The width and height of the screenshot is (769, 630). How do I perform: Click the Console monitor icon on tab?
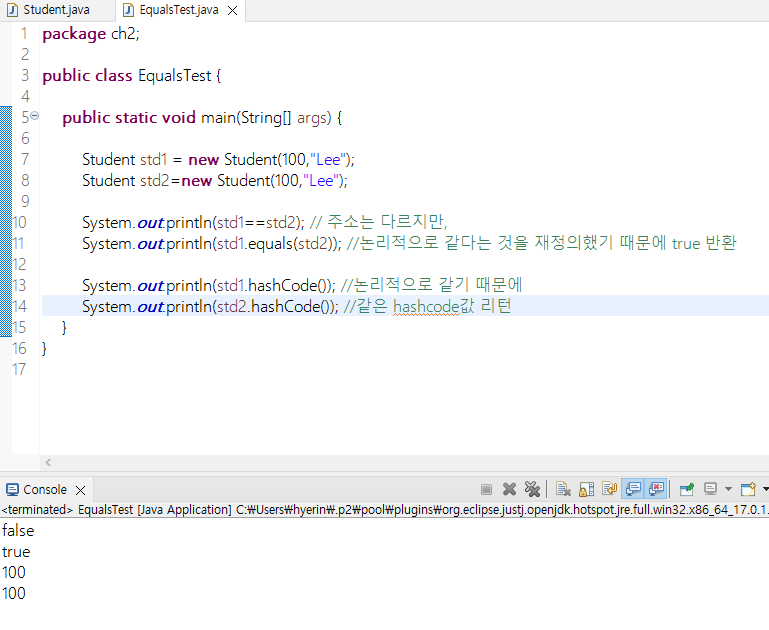click(12, 489)
